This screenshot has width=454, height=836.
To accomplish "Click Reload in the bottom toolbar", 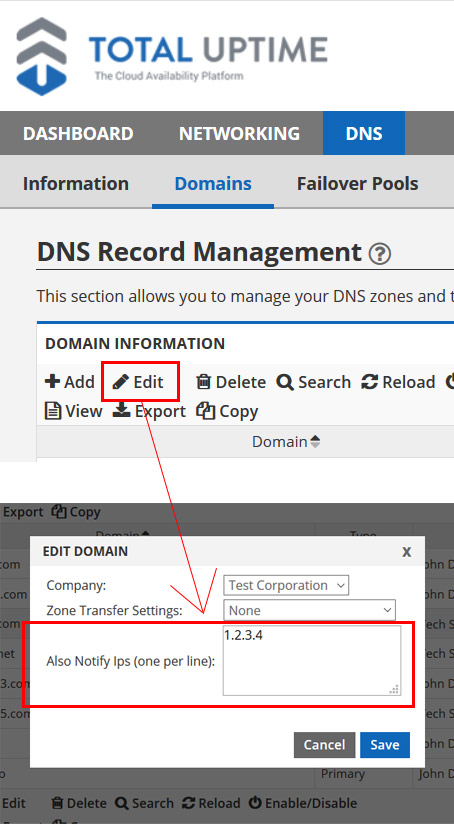I will (211, 803).
